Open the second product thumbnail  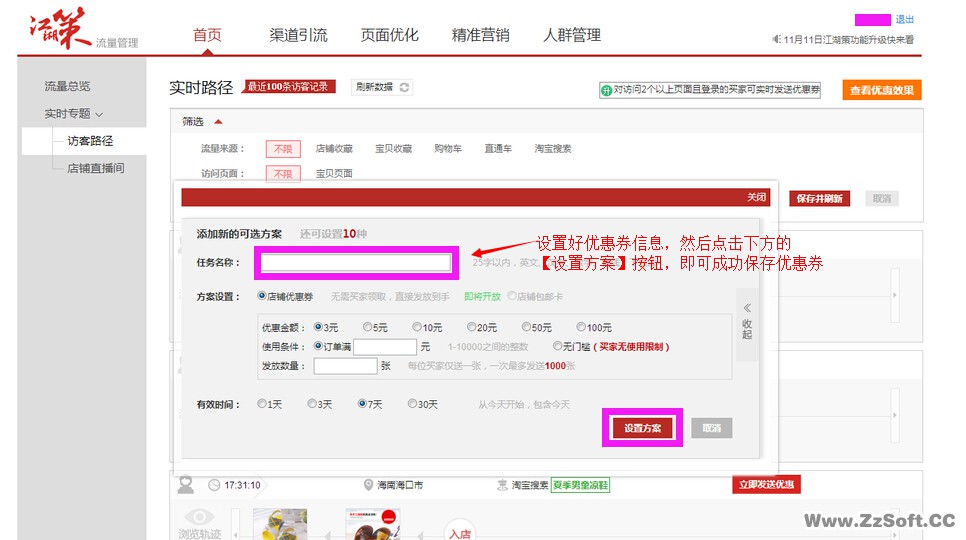coord(373,524)
